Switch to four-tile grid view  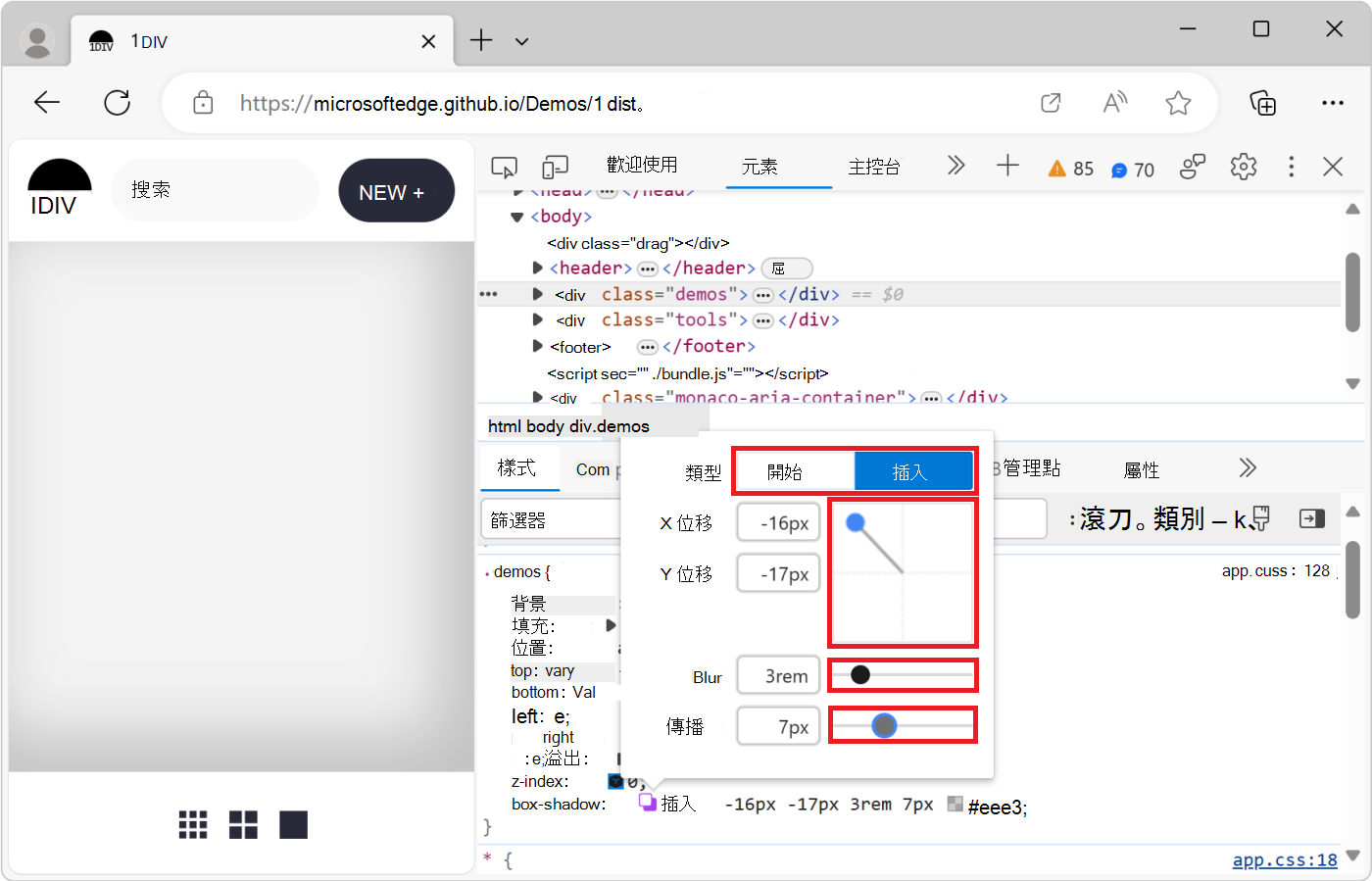tap(243, 825)
